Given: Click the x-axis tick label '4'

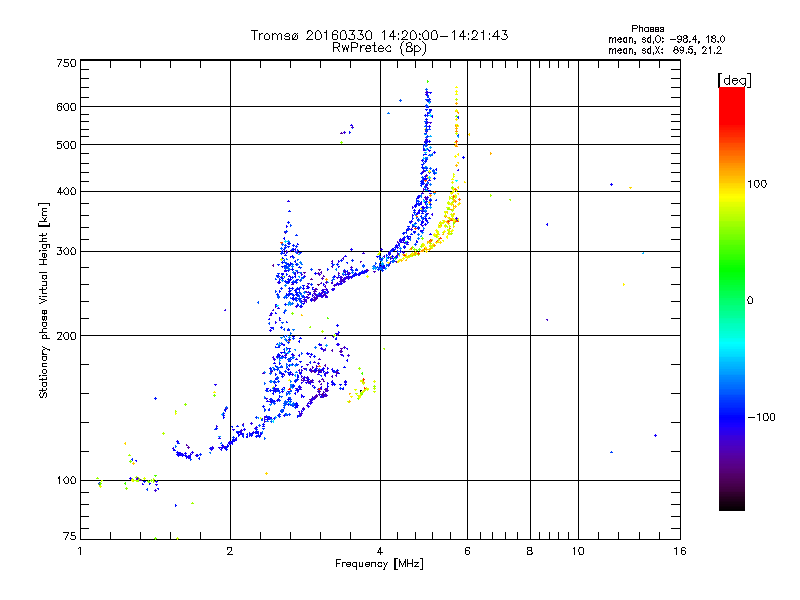Looking at the screenshot, I should (x=380, y=551).
